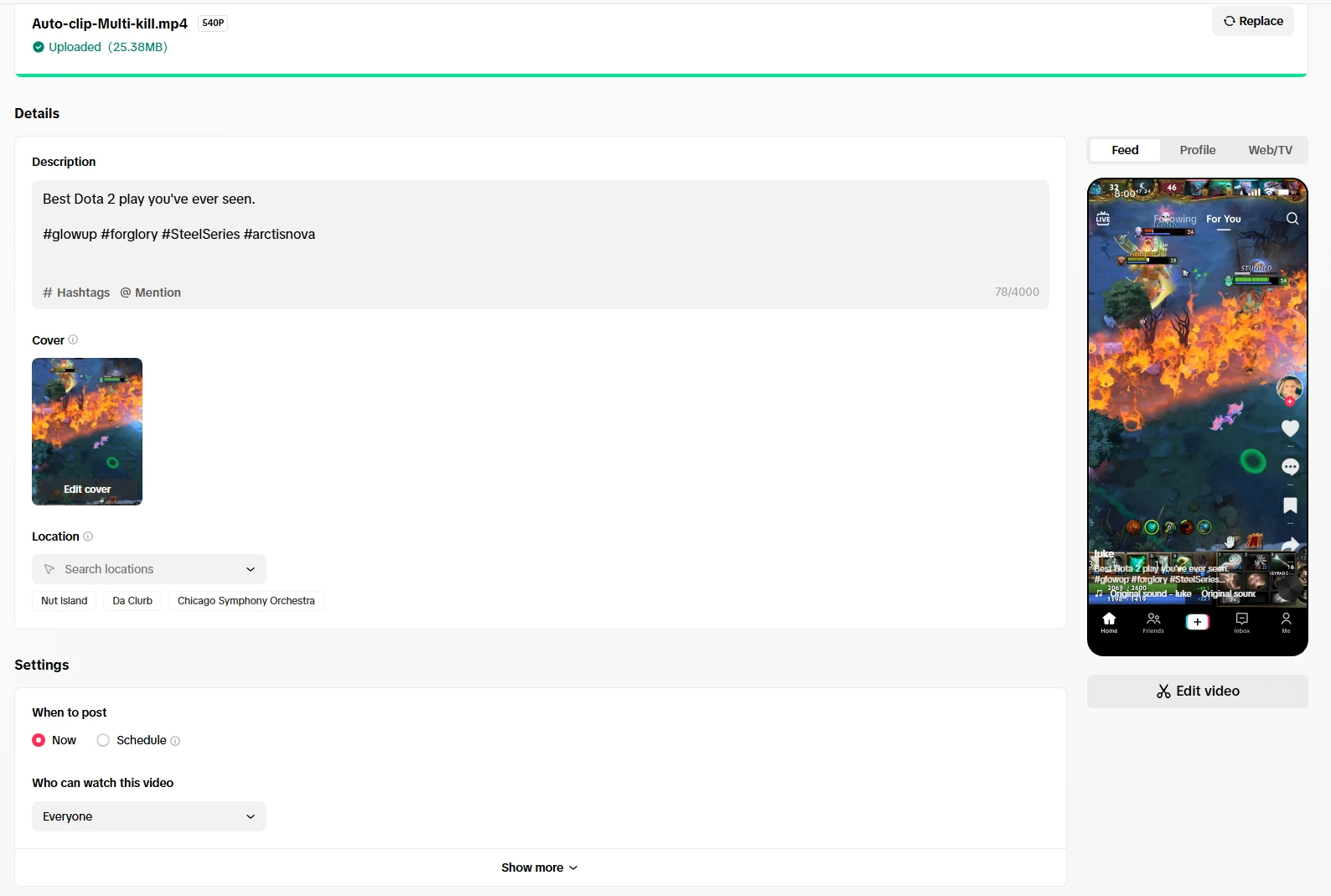Click the green upload progress bar

[661, 75]
